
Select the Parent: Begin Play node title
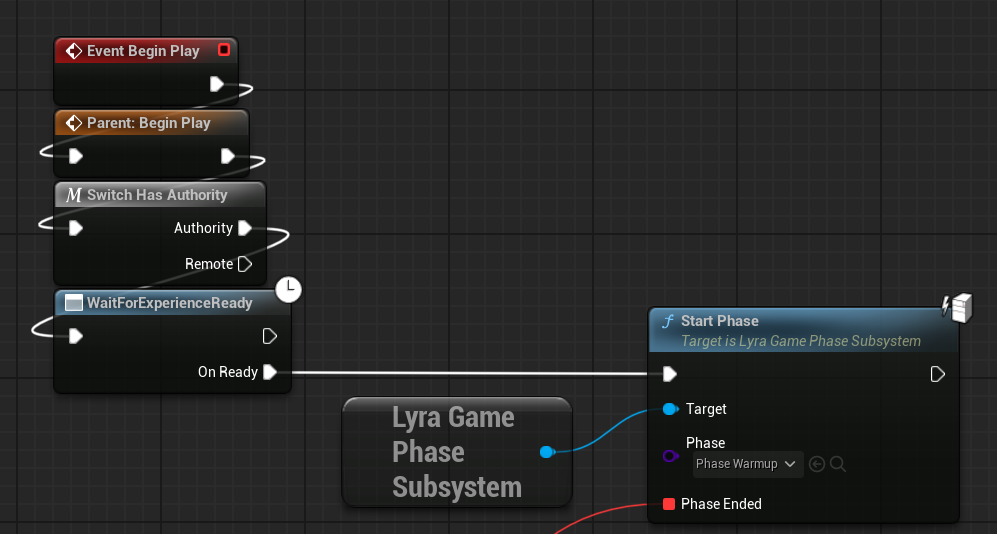[x=148, y=123]
